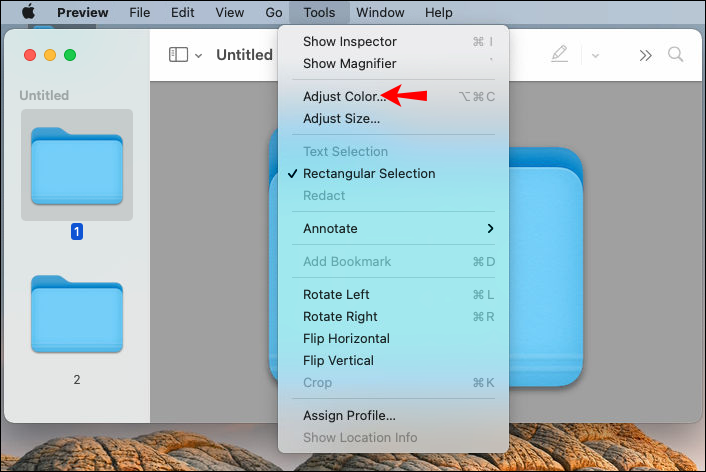This screenshot has width=706, height=472.
Task: Expand the sidebar view options chevron
Action: click(x=199, y=55)
